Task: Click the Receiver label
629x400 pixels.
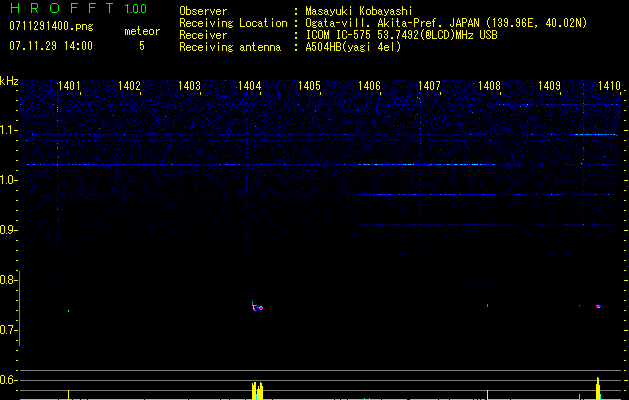Action: 203,35
